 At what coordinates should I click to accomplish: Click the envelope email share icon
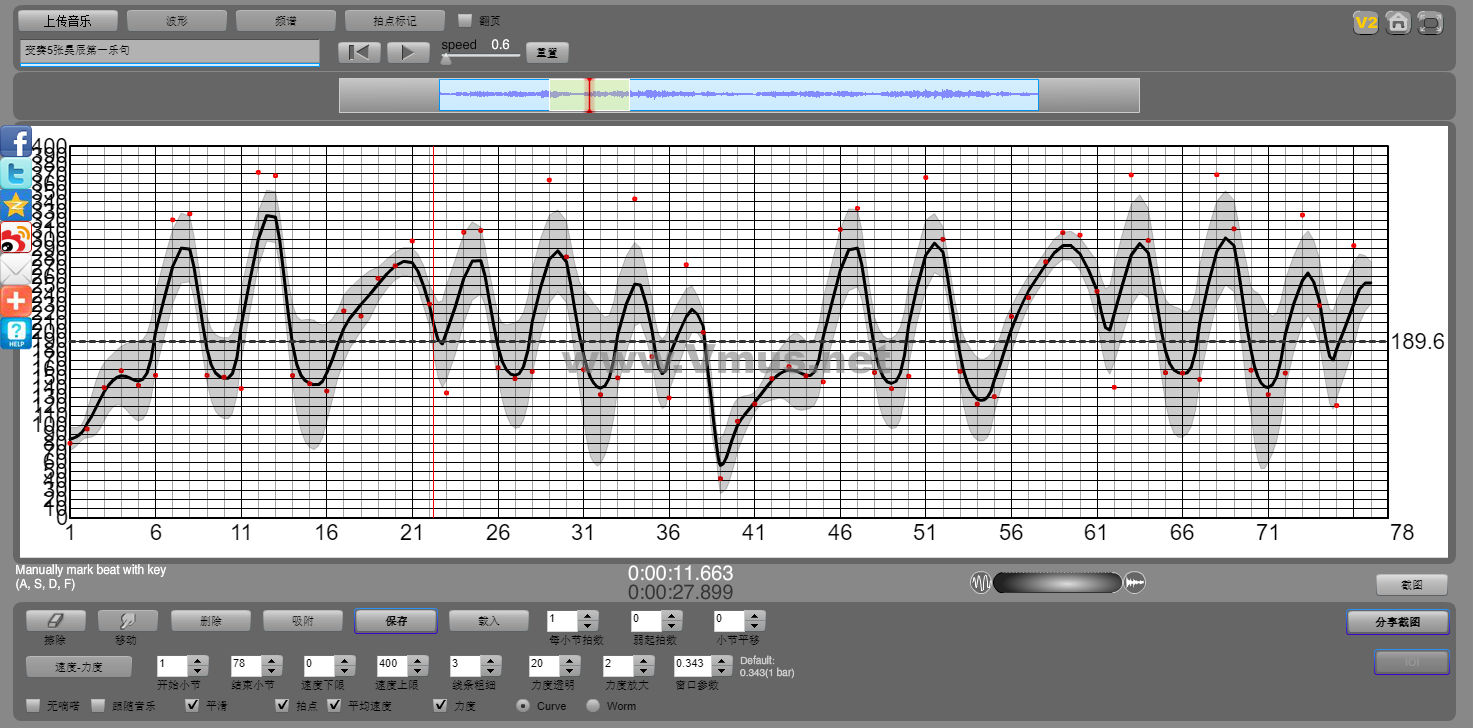click(x=16, y=270)
